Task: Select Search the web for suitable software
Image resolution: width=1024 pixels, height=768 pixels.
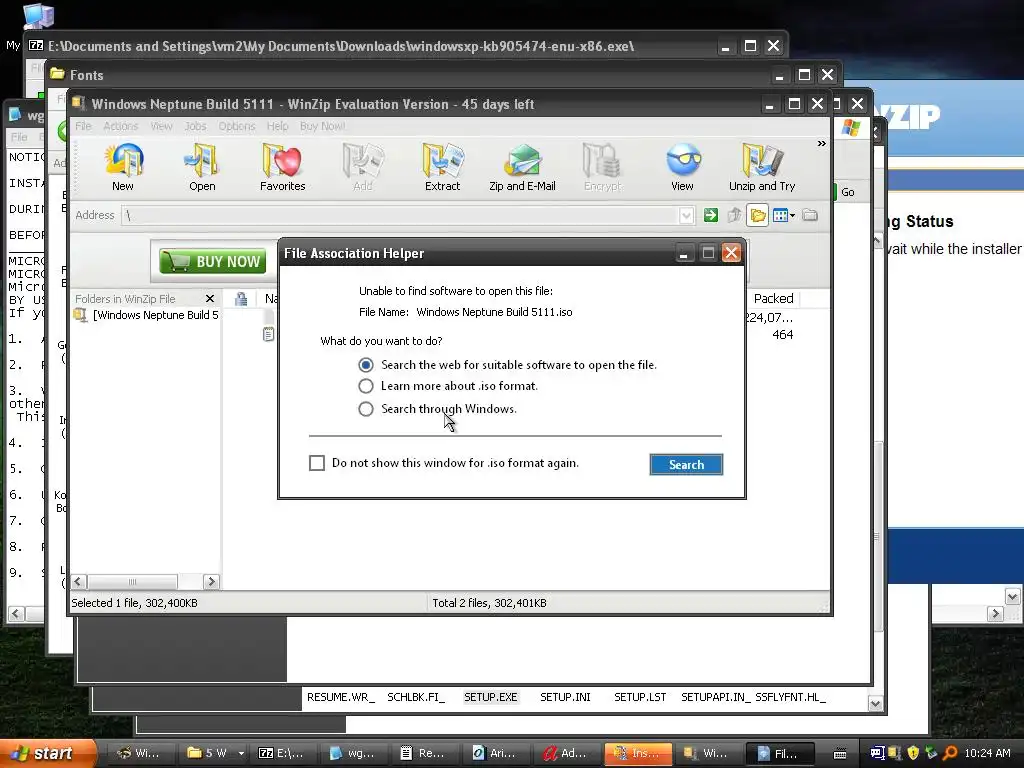Action: click(x=366, y=364)
